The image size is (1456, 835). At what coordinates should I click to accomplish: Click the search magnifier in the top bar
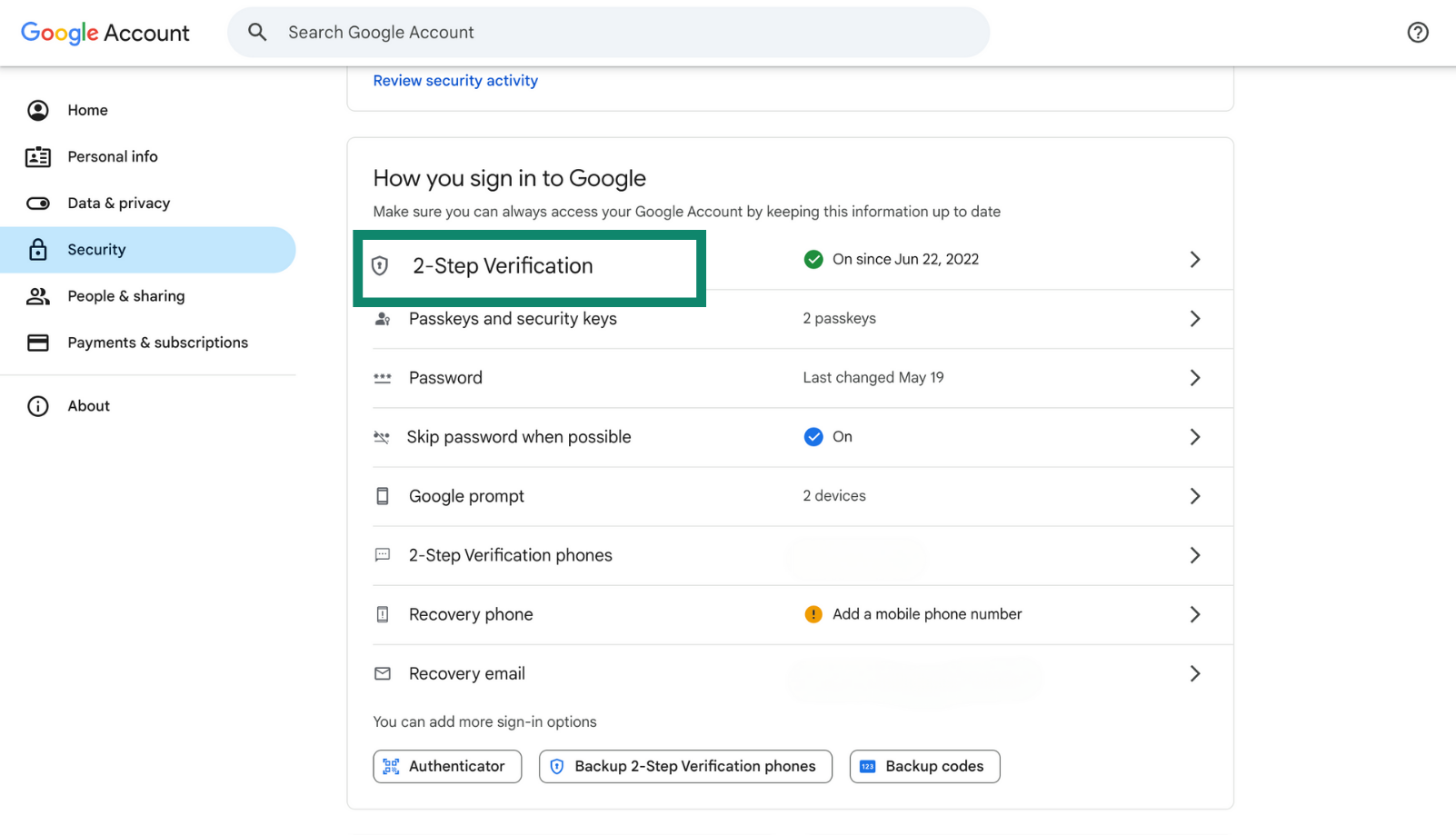tap(257, 31)
